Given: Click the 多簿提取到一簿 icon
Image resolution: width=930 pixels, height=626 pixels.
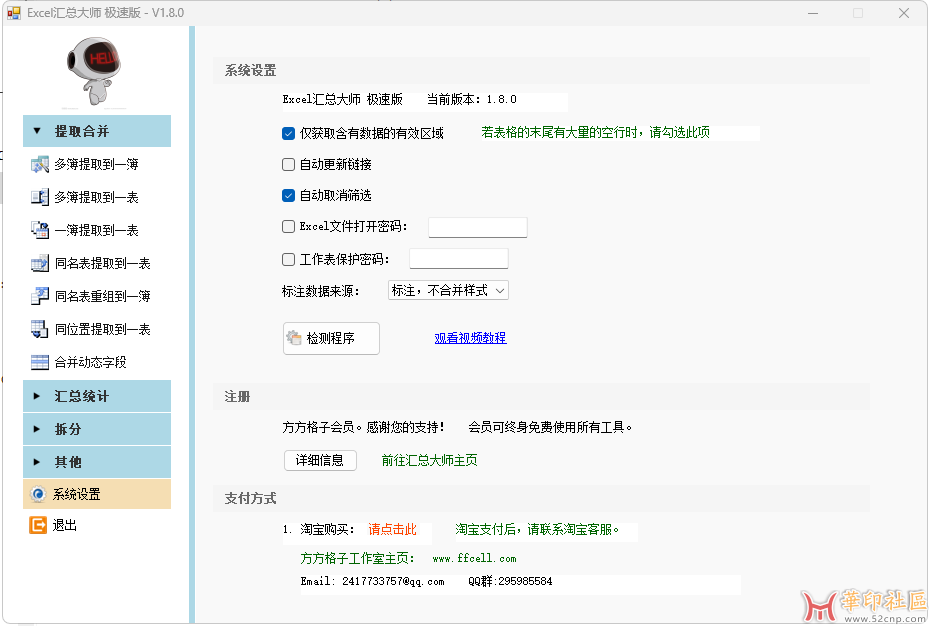Looking at the screenshot, I should (x=40, y=164).
